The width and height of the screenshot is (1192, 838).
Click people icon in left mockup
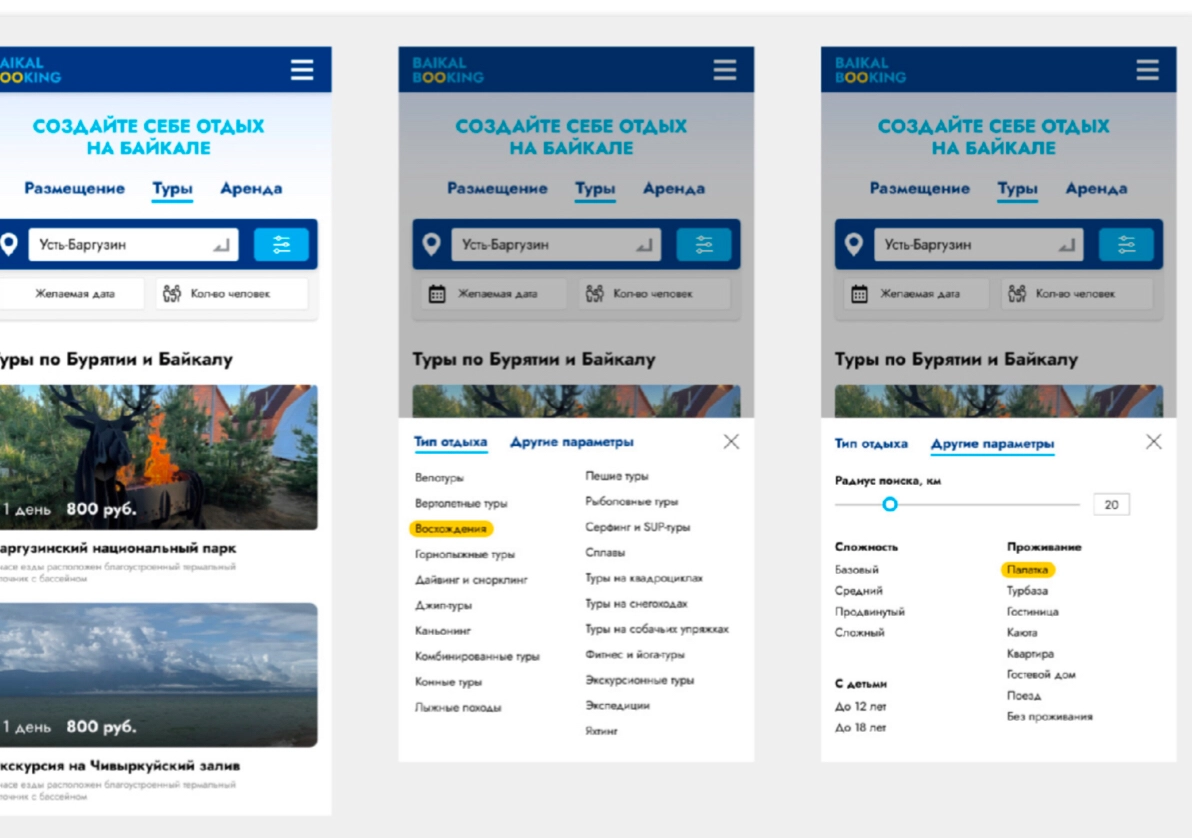tap(172, 294)
